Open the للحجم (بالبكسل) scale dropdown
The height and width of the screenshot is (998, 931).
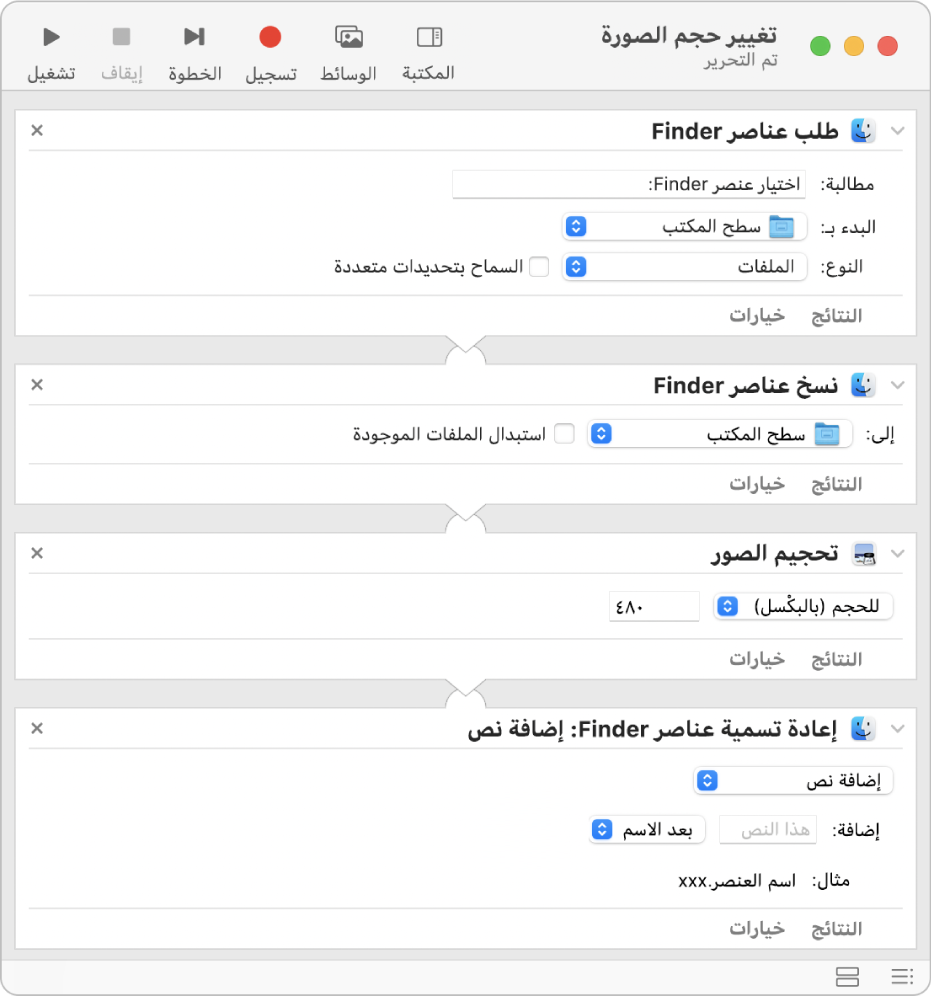(803, 607)
